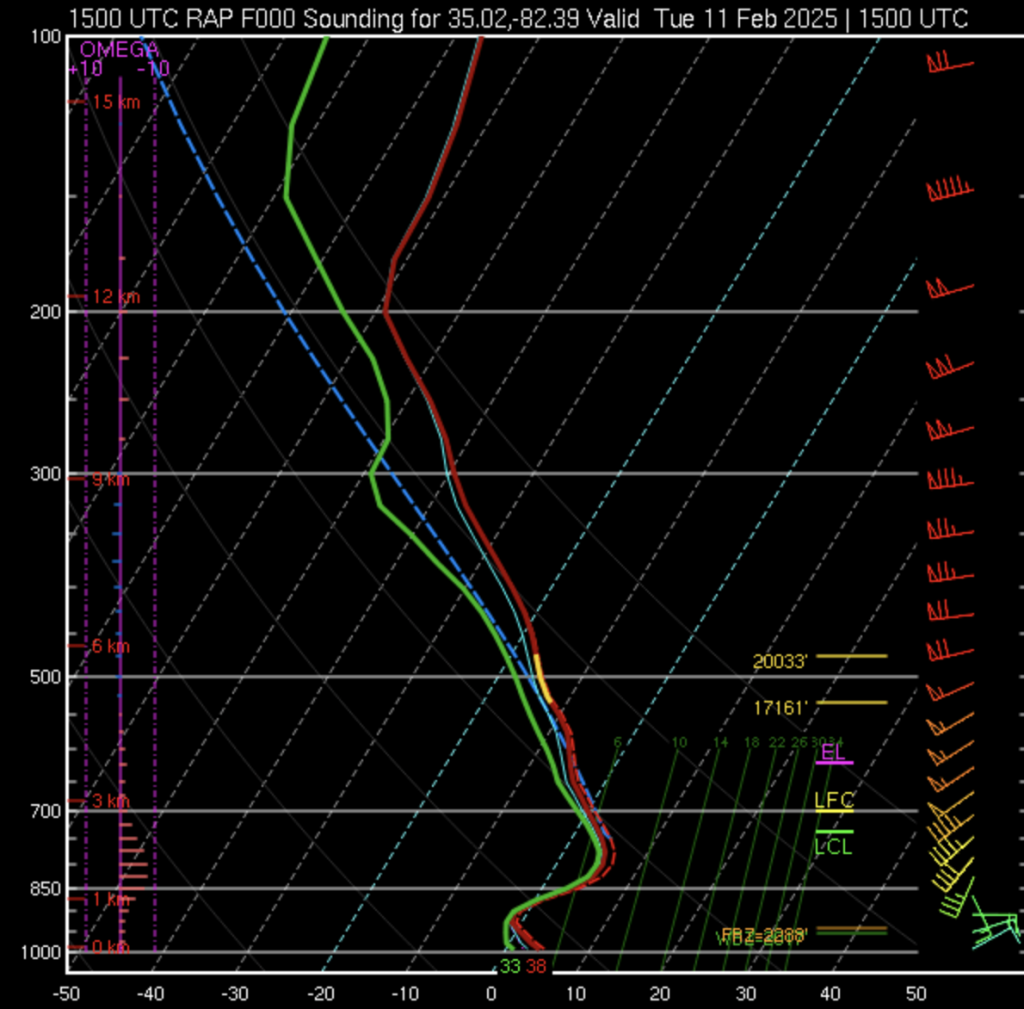Click -20 on the temperature axis
1024x1009 pixels.
tap(320, 994)
